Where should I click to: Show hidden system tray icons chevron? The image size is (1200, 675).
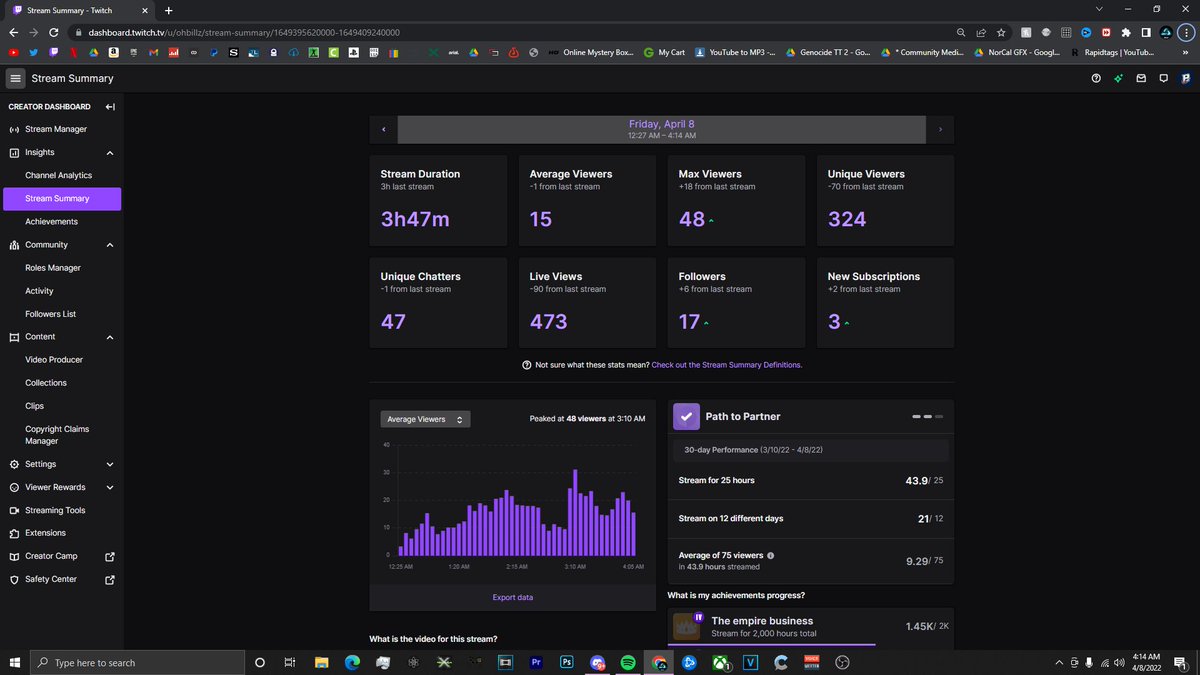pyautogui.click(x=1059, y=663)
